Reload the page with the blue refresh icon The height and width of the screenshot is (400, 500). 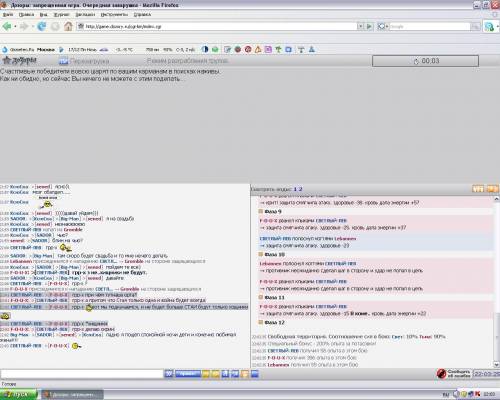tap(41, 26)
